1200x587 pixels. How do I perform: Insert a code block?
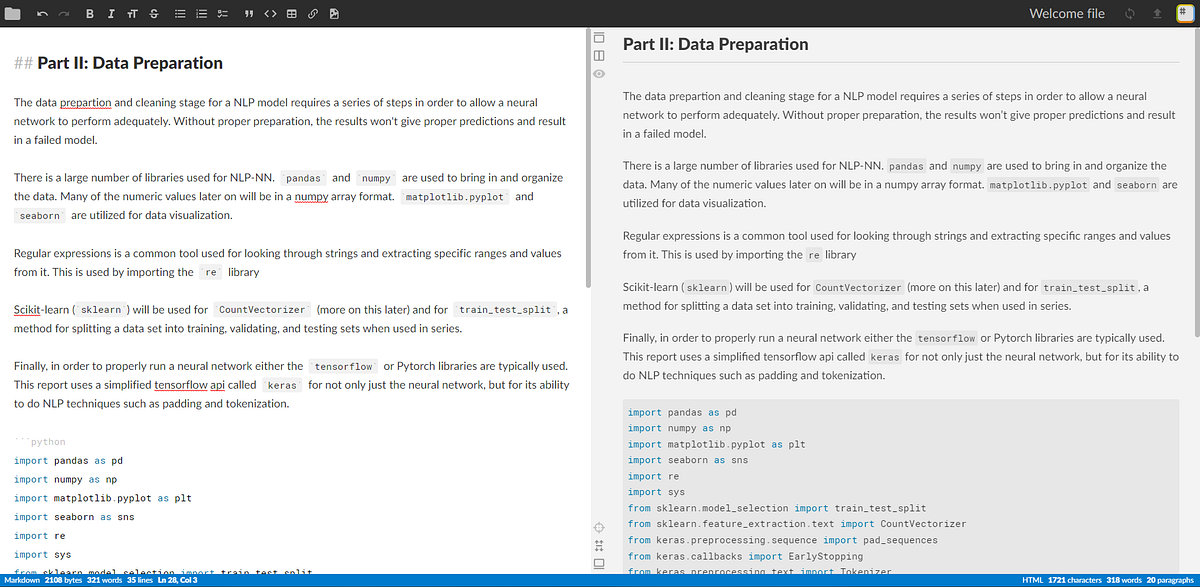(269, 13)
